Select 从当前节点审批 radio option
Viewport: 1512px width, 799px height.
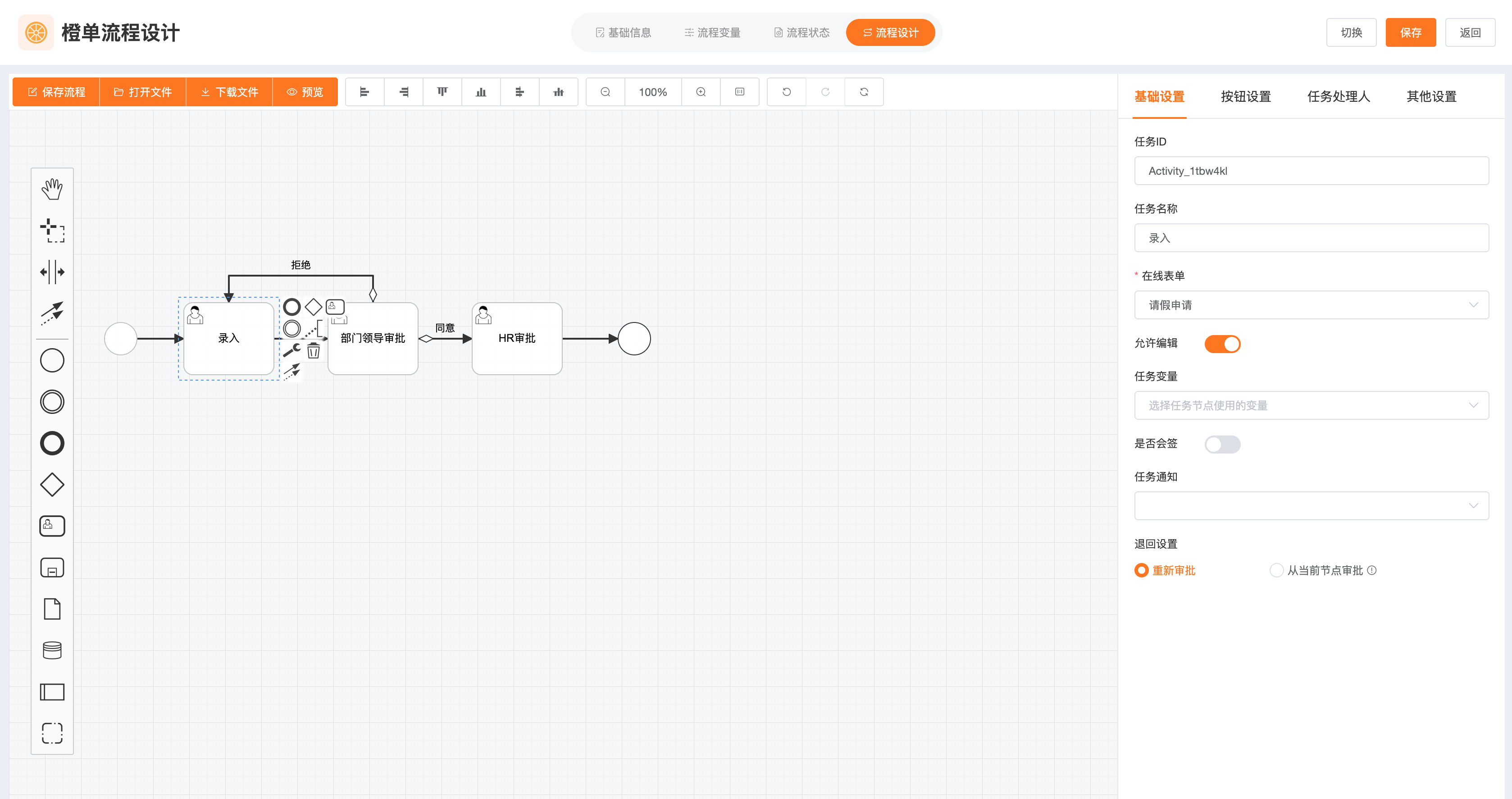click(x=1276, y=570)
